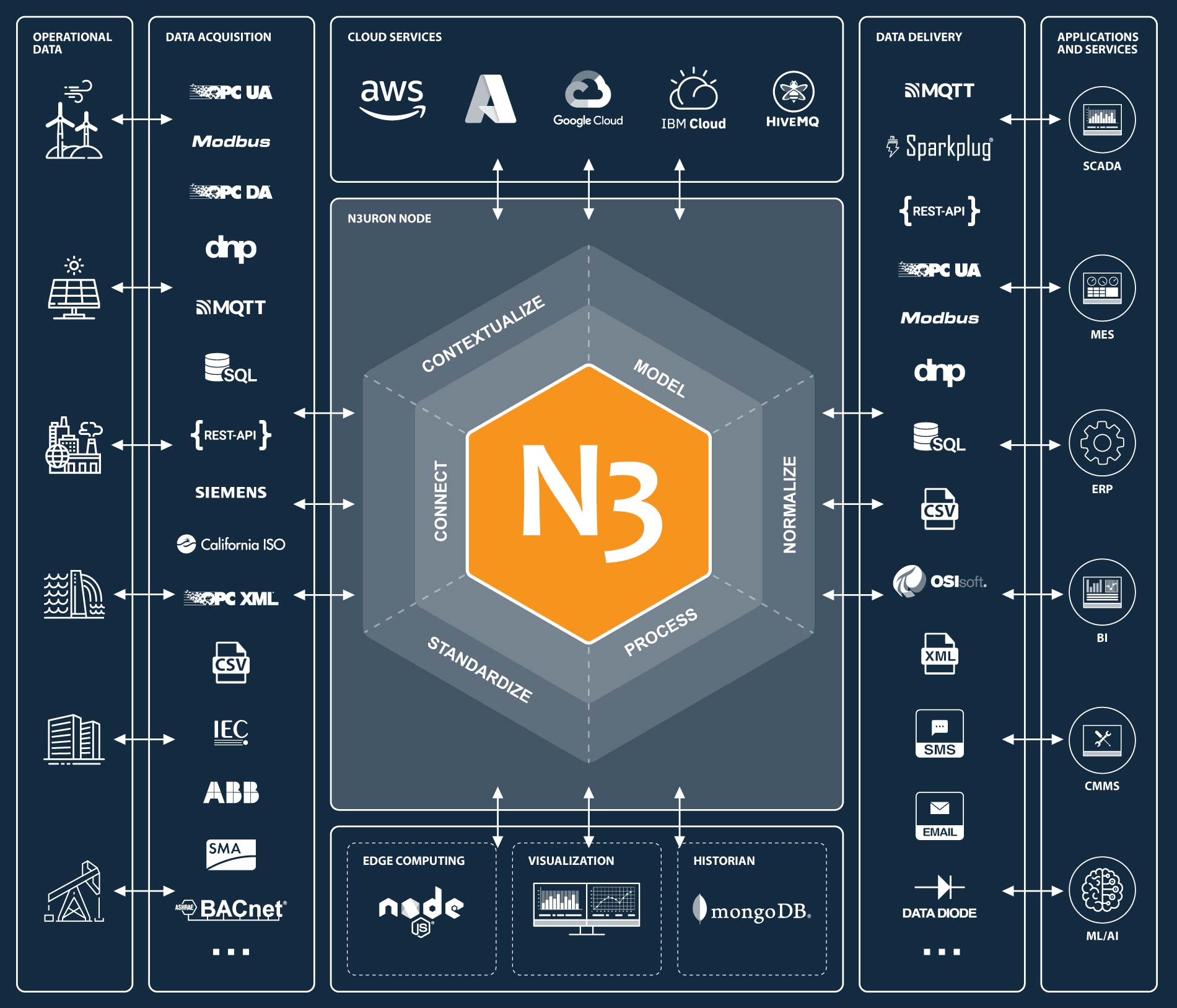Select the Sparkplug logo in Data Delivery

(940, 147)
